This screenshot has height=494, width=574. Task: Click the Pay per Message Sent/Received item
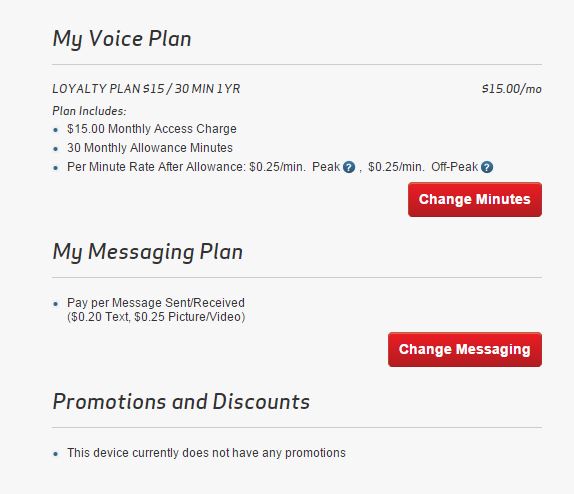click(x=156, y=303)
